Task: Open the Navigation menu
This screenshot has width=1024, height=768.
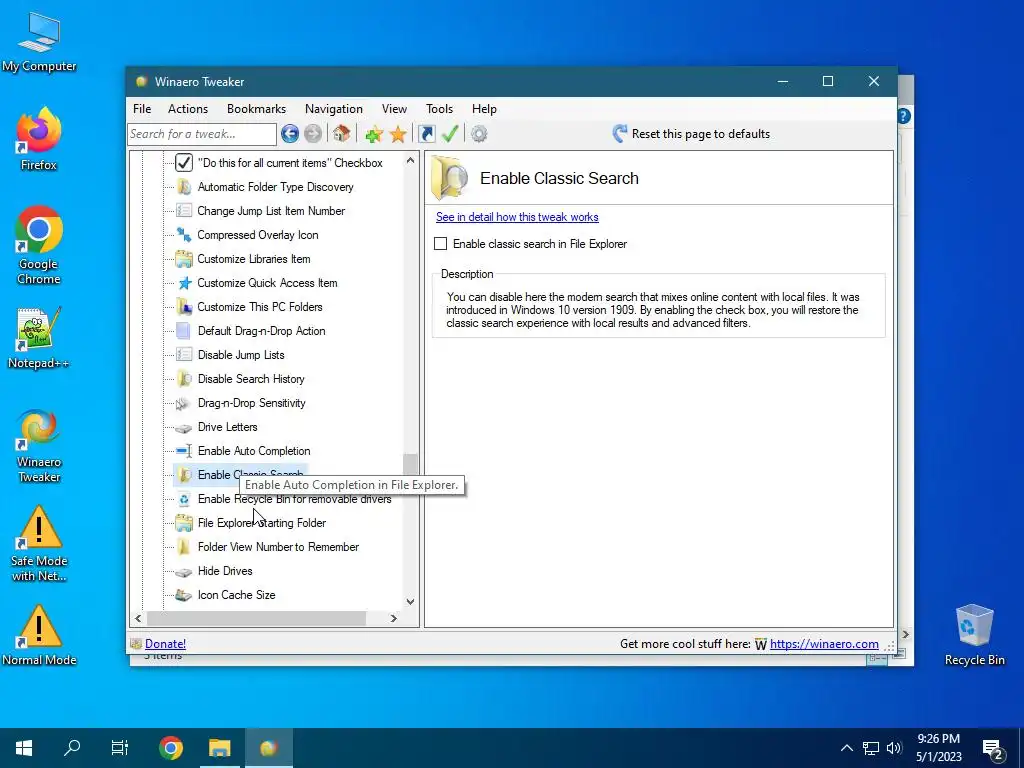Action: click(x=334, y=109)
